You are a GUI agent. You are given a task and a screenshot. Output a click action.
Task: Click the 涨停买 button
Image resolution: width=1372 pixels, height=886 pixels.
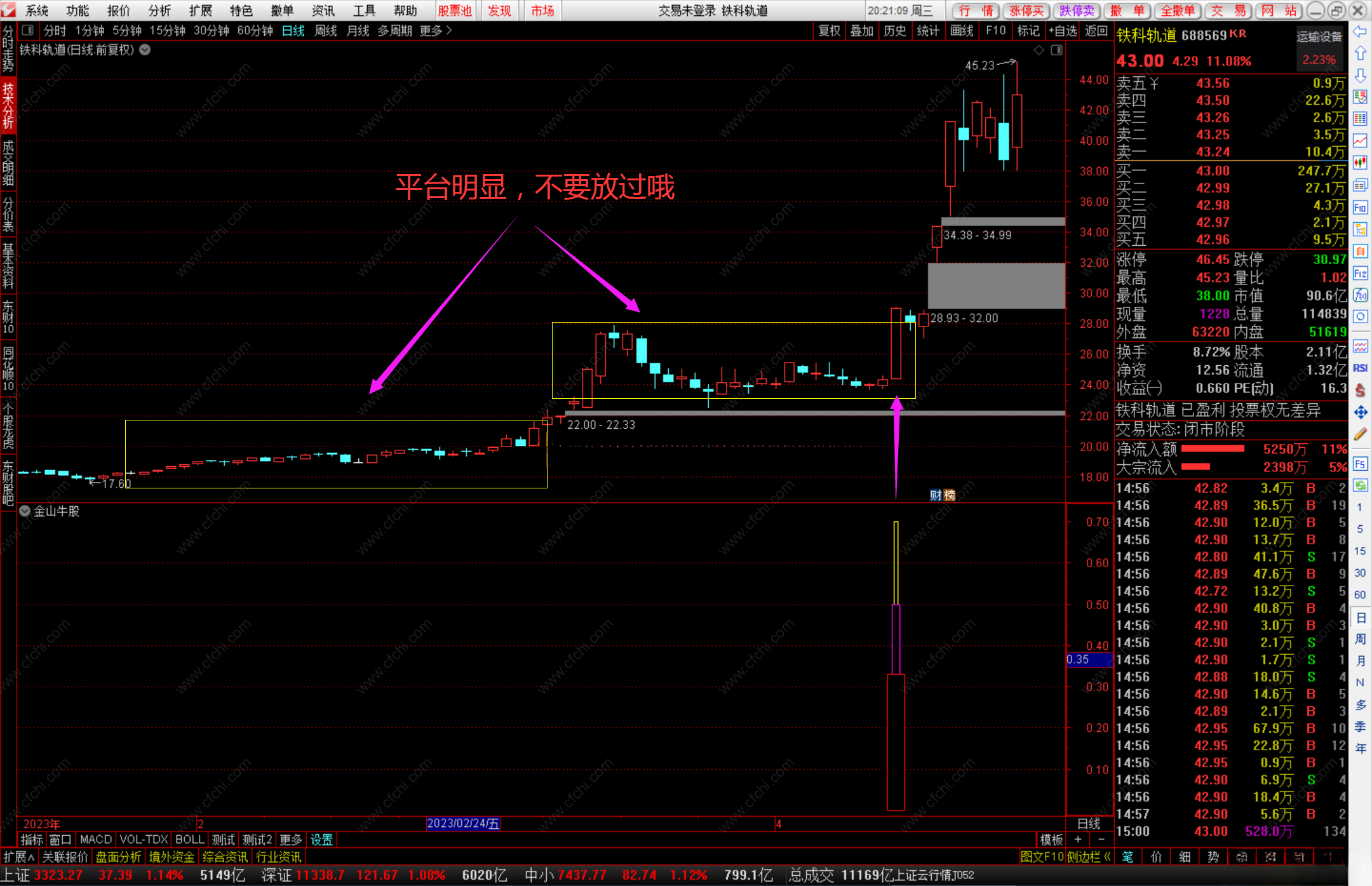(1026, 11)
